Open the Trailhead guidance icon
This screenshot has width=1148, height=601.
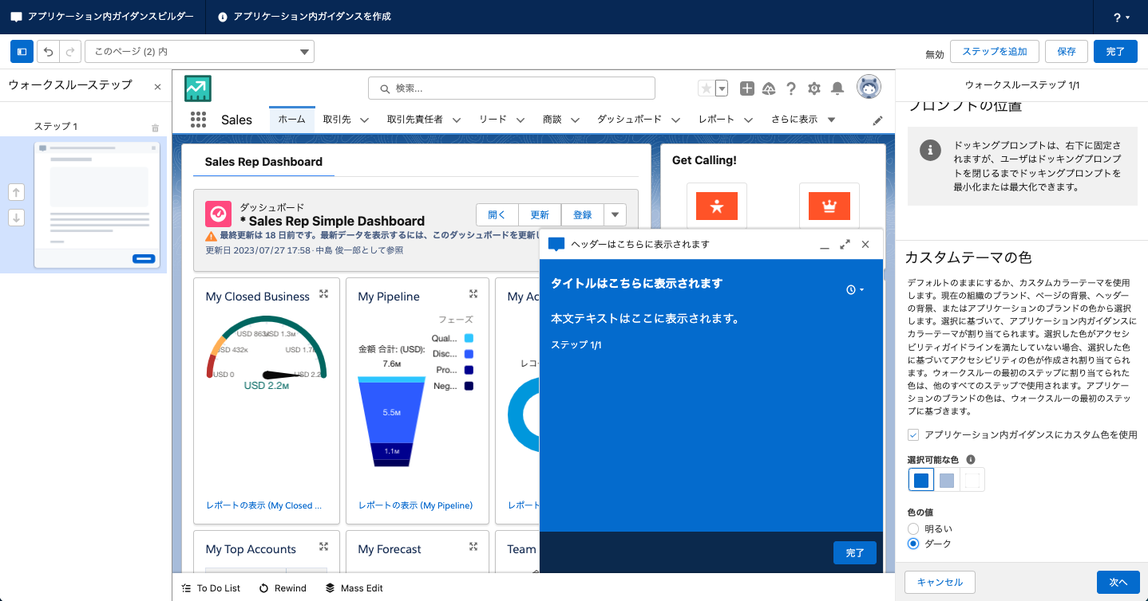[x=769, y=89]
